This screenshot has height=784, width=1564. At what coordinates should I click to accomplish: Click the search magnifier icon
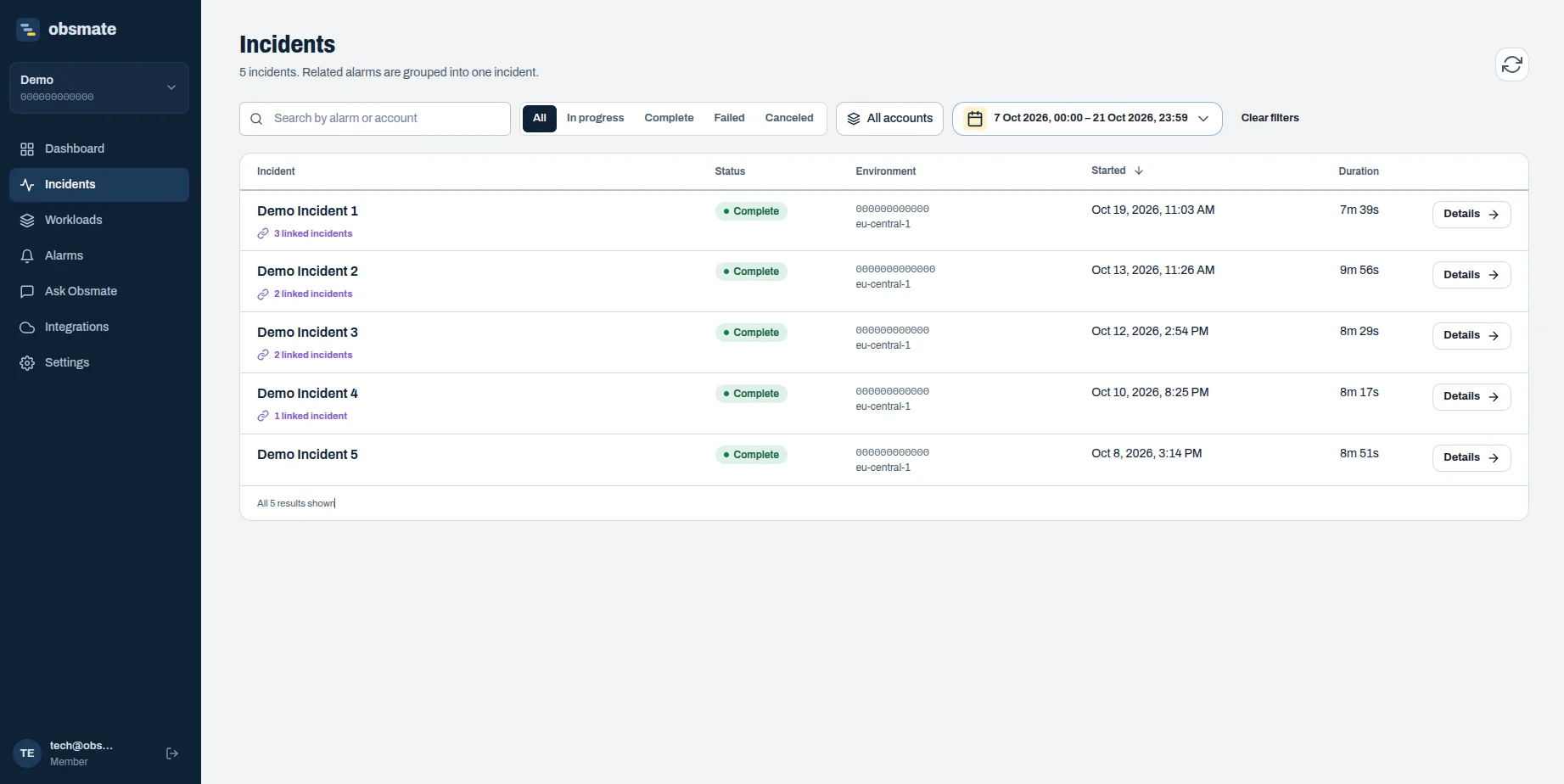tap(256, 119)
